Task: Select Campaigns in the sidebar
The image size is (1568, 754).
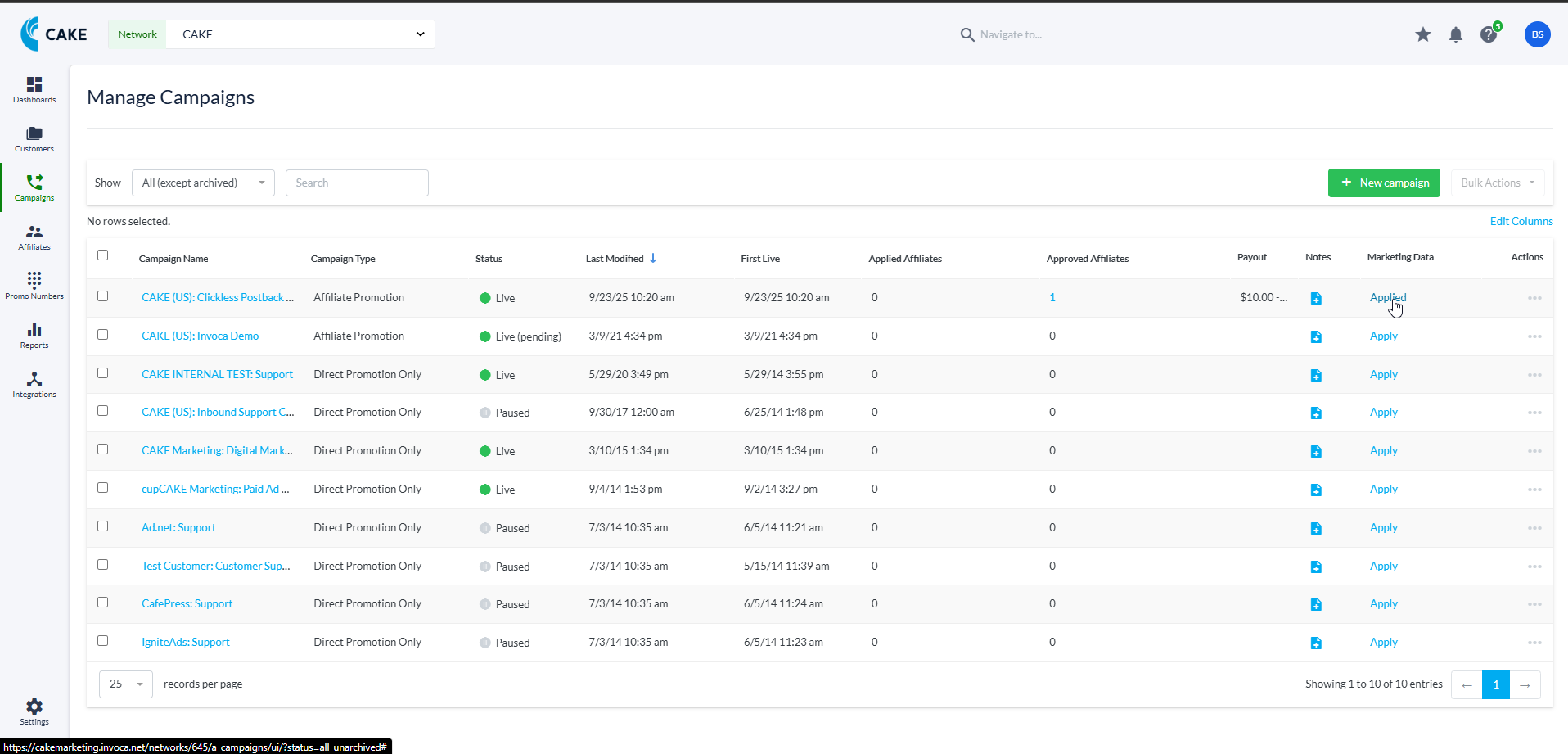Action: click(34, 188)
